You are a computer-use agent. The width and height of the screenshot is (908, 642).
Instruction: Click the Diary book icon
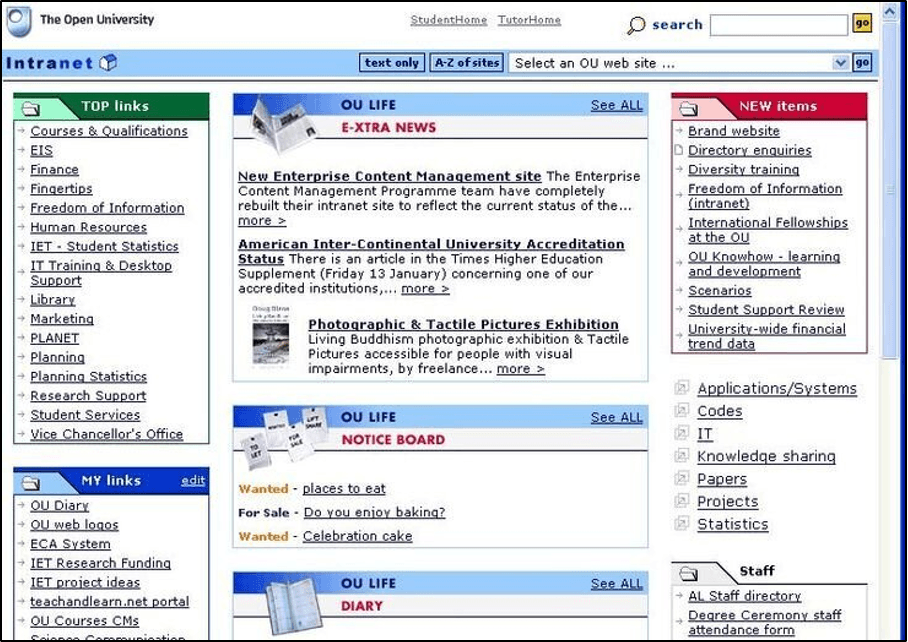[291, 604]
